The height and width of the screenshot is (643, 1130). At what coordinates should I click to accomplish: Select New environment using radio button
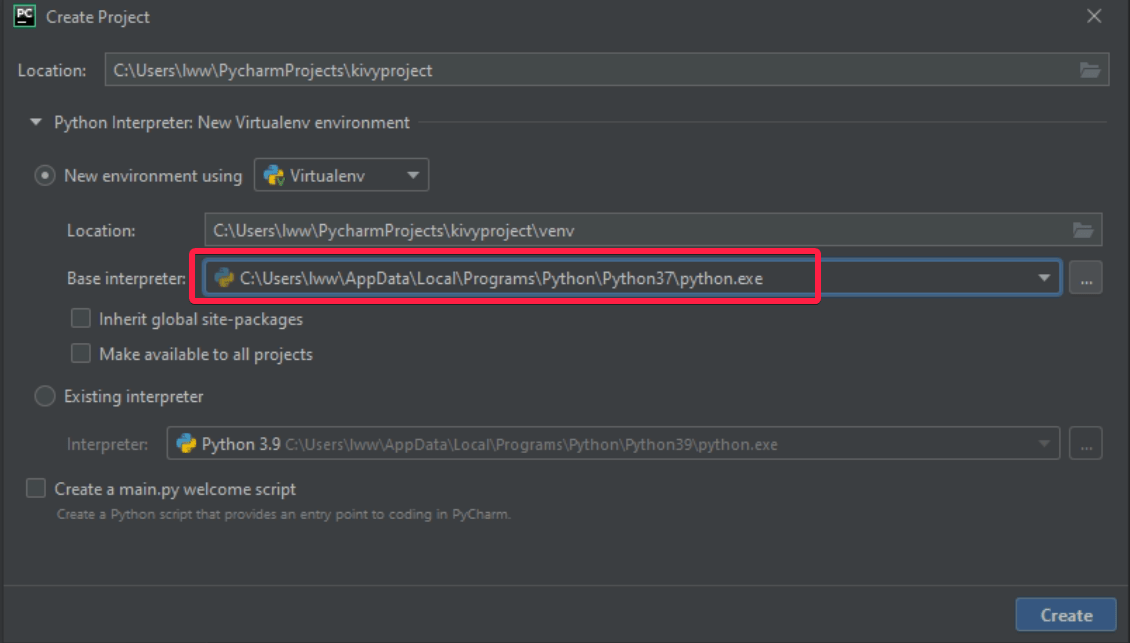[45, 176]
